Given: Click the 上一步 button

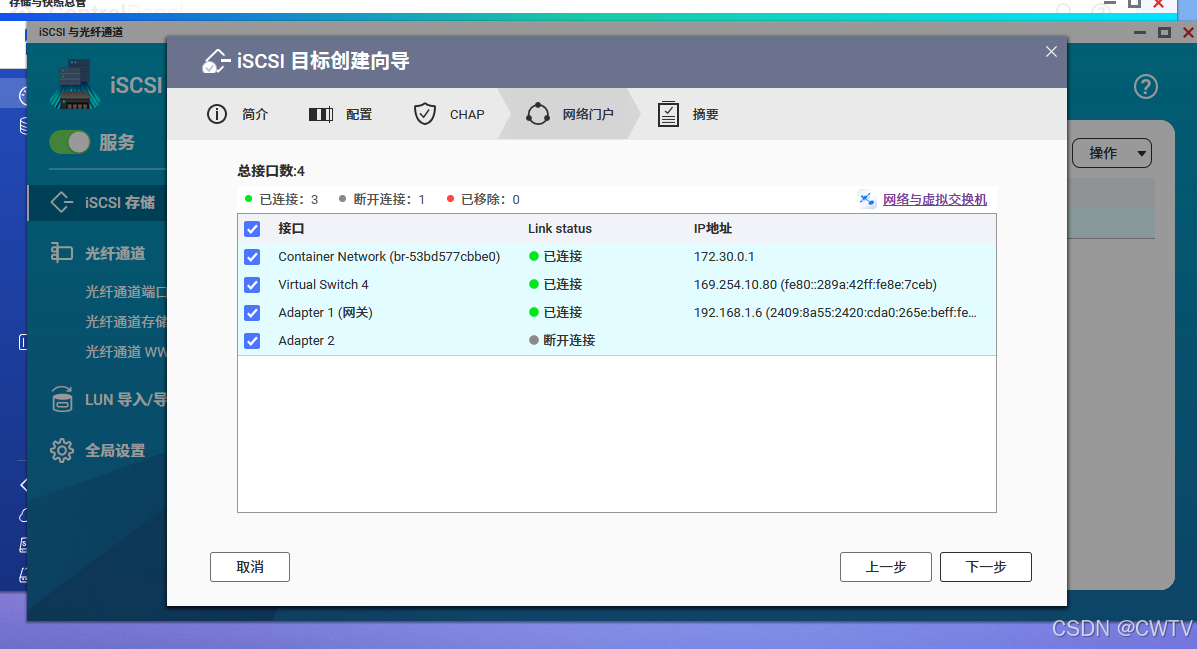Looking at the screenshot, I should [886, 567].
